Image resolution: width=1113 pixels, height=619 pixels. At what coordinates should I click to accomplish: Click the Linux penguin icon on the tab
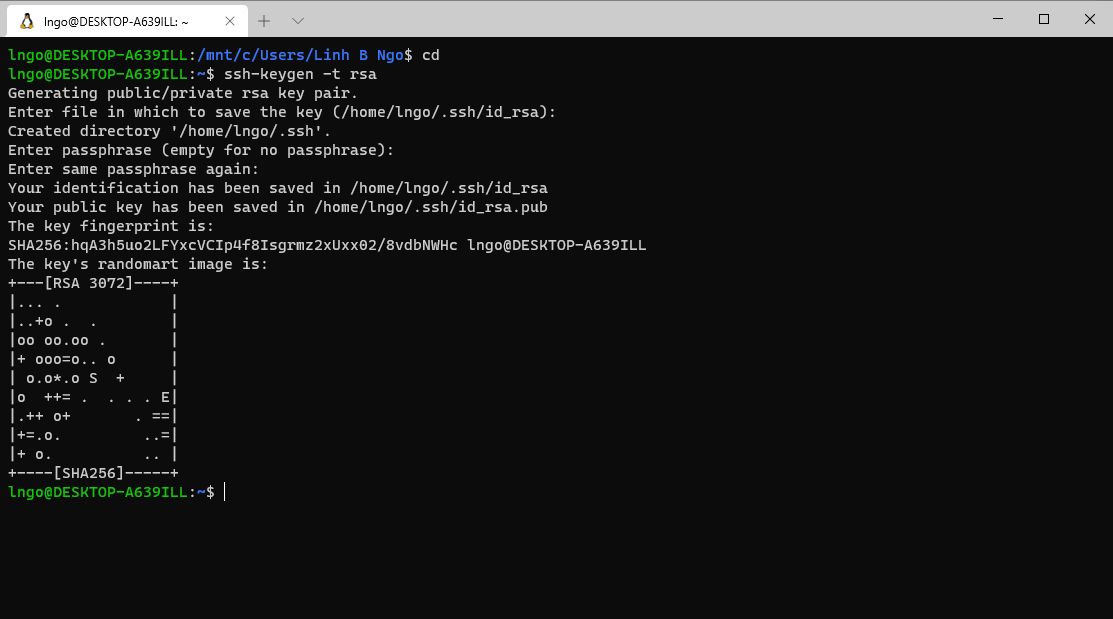click(x=26, y=19)
